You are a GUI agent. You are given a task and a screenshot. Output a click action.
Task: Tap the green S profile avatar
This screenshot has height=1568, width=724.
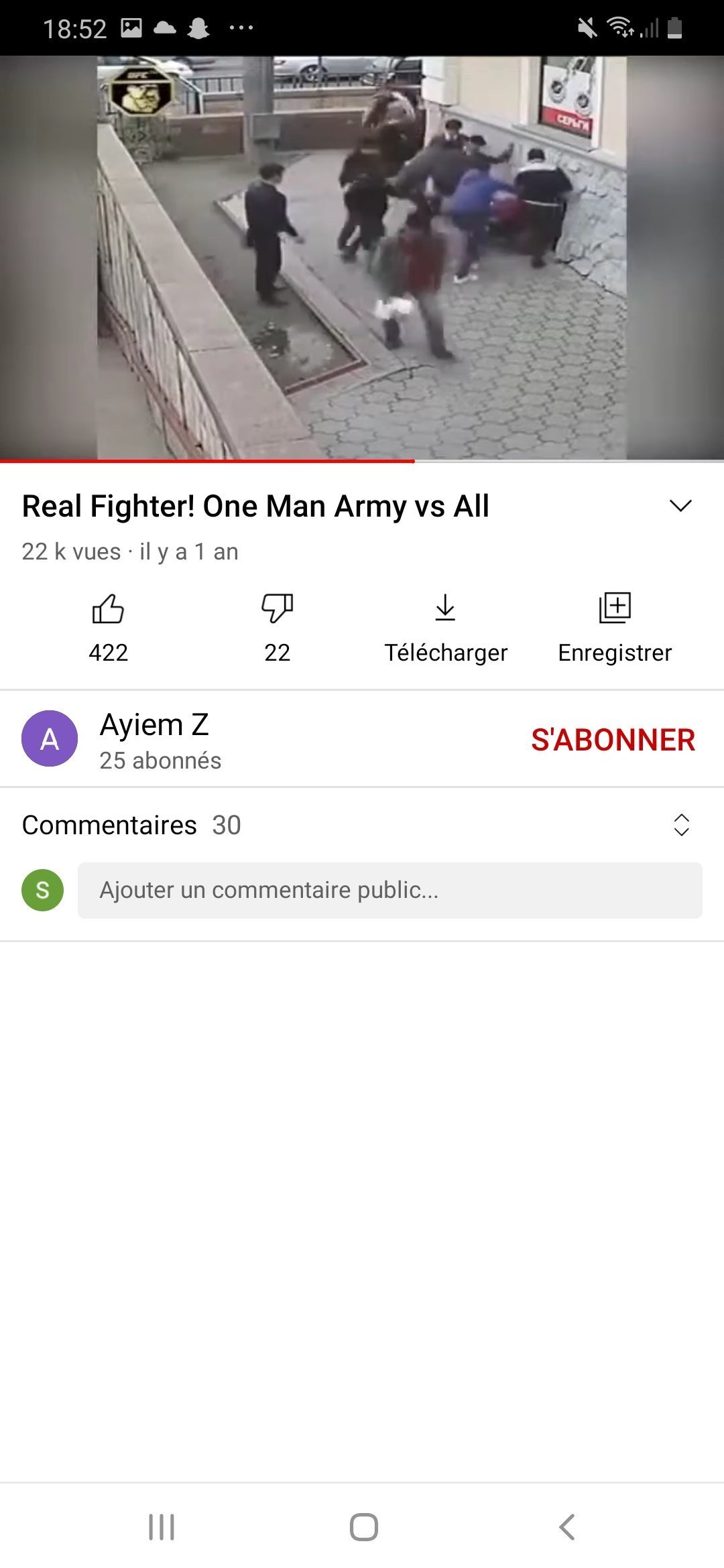43,890
